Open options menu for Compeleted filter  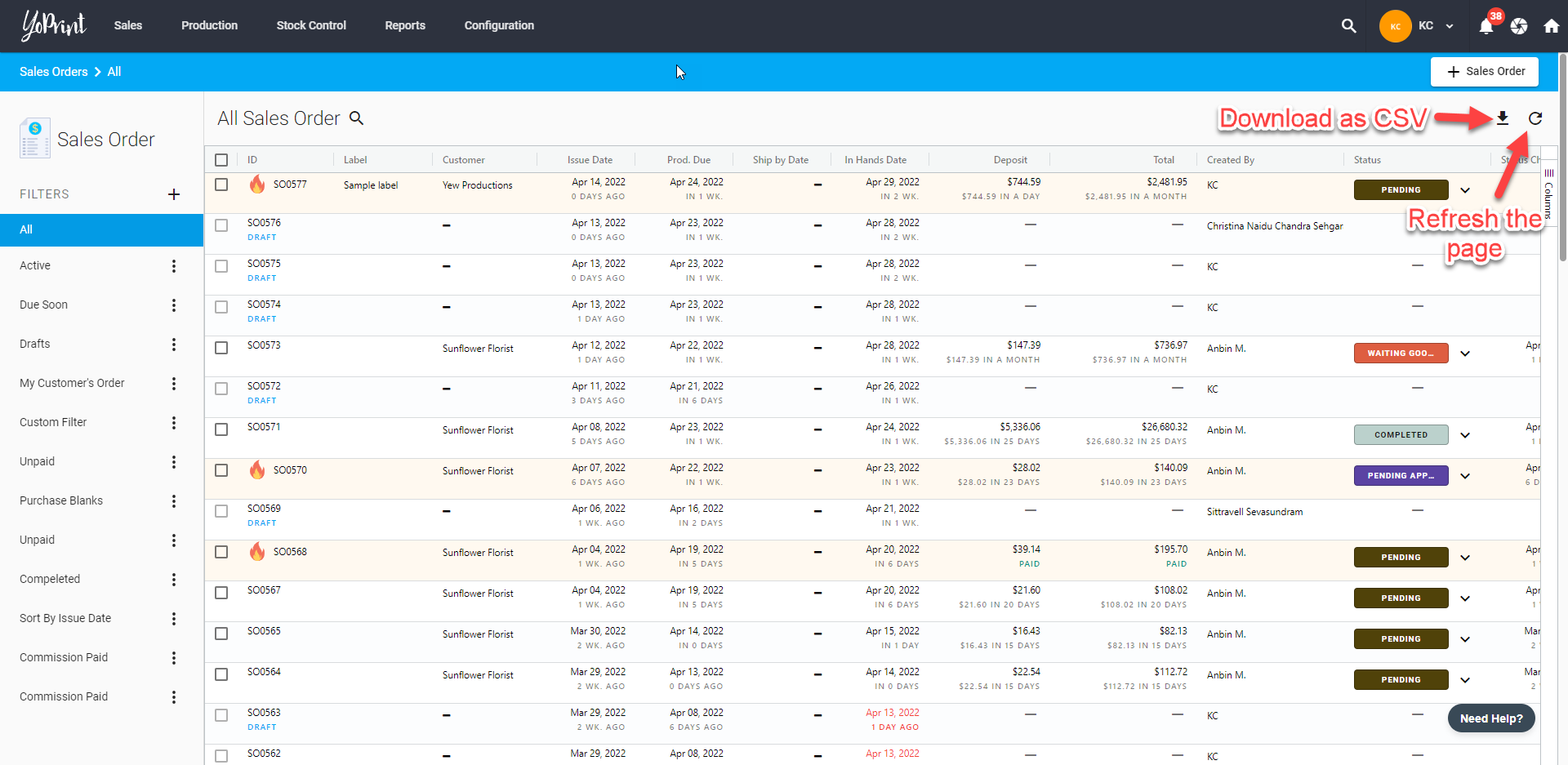[x=174, y=580]
